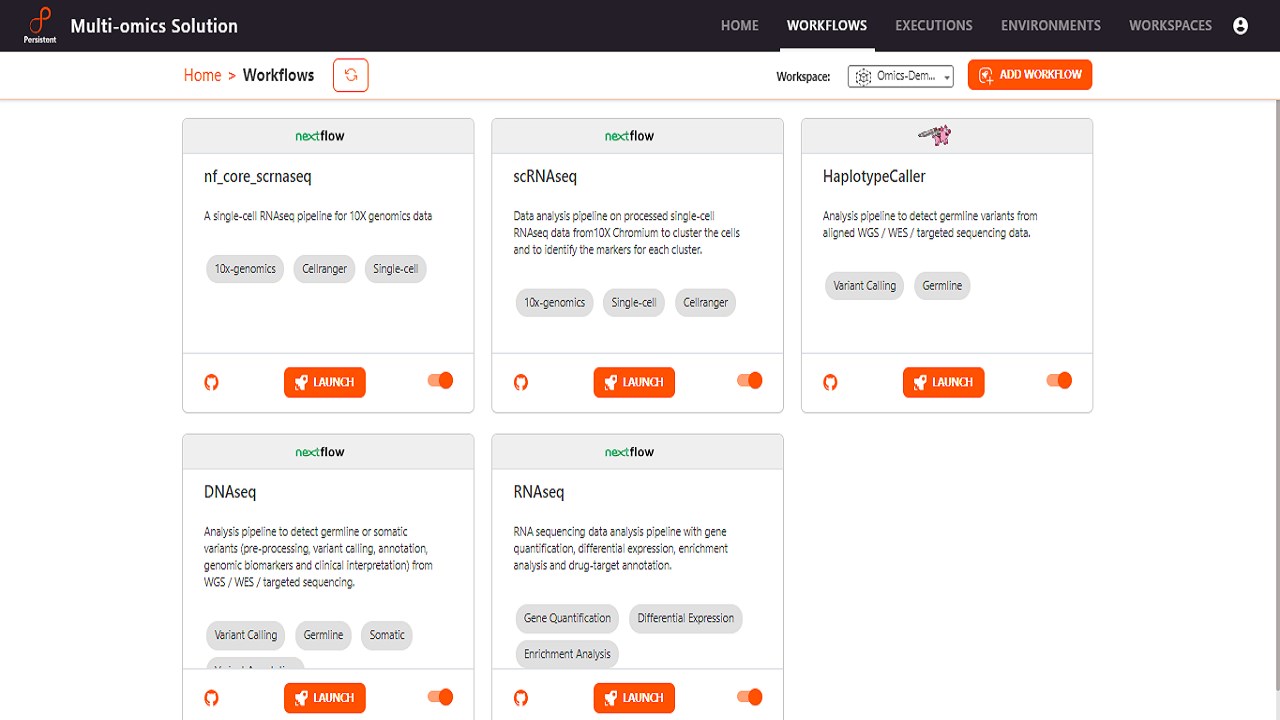This screenshot has width=1280, height=720.
Task: Click the nf_core_scrnaseq pipeline description text
Action: (x=318, y=216)
